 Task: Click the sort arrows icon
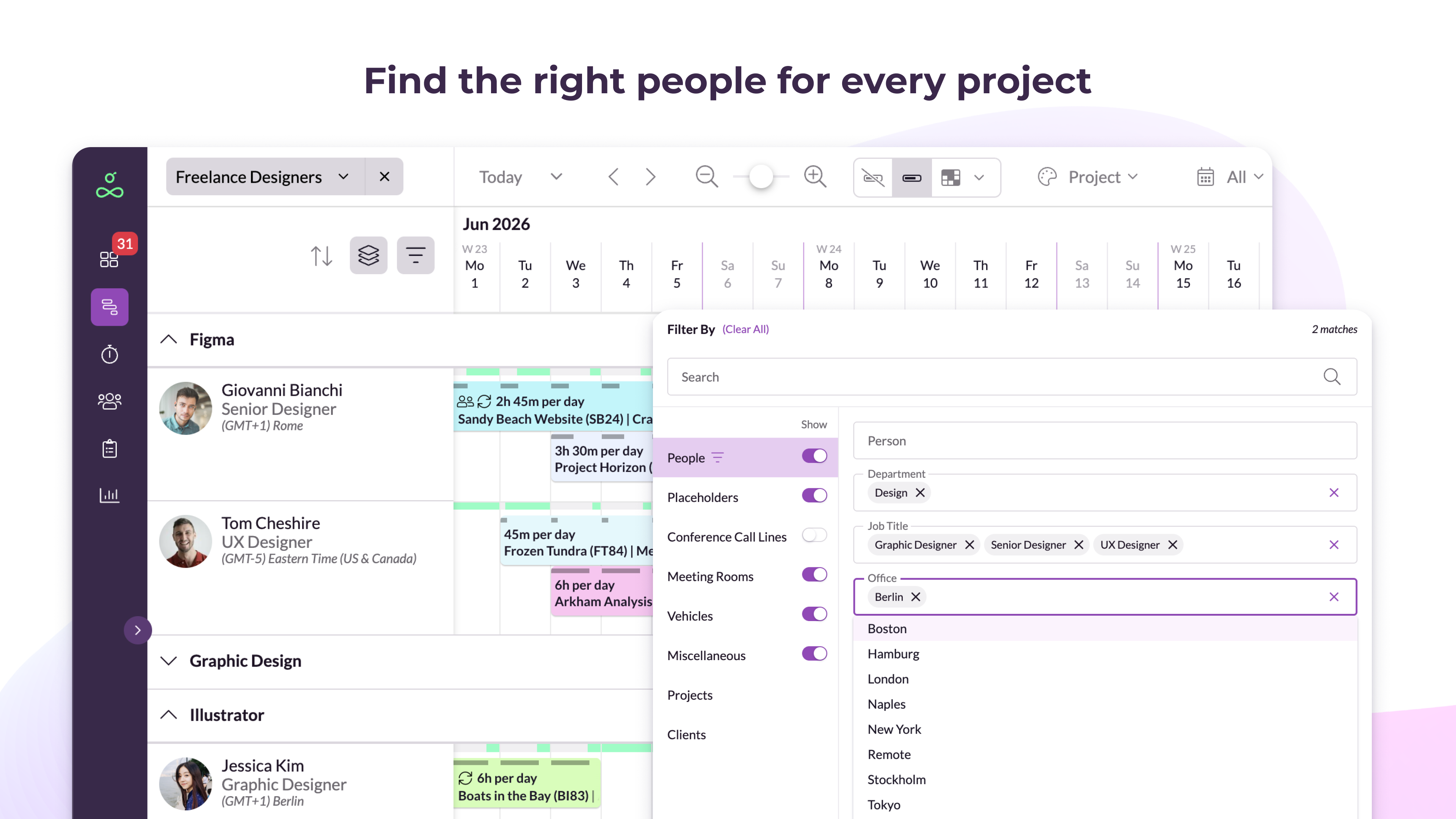[321, 256]
